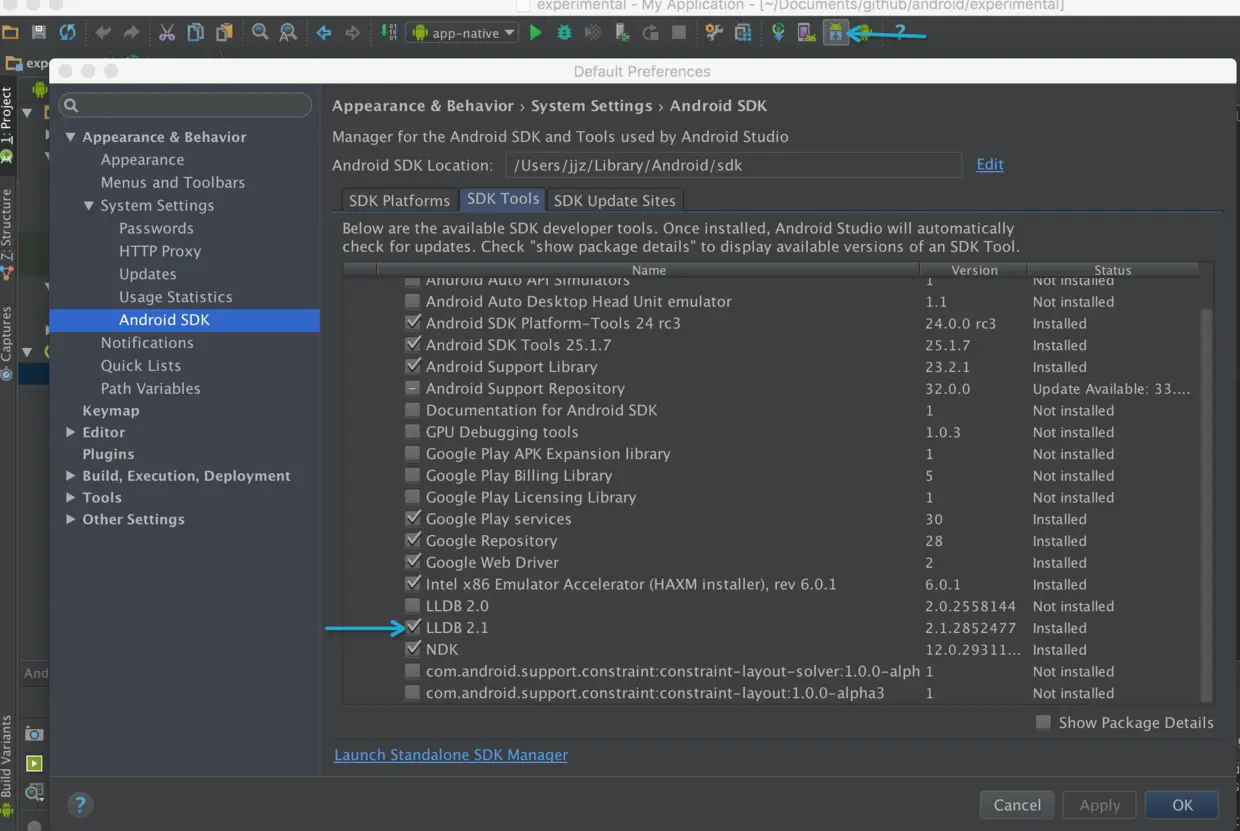The height and width of the screenshot is (831, 1240).
Task: Select Plugins in settings tree
Action: click(x=108, y=454)
